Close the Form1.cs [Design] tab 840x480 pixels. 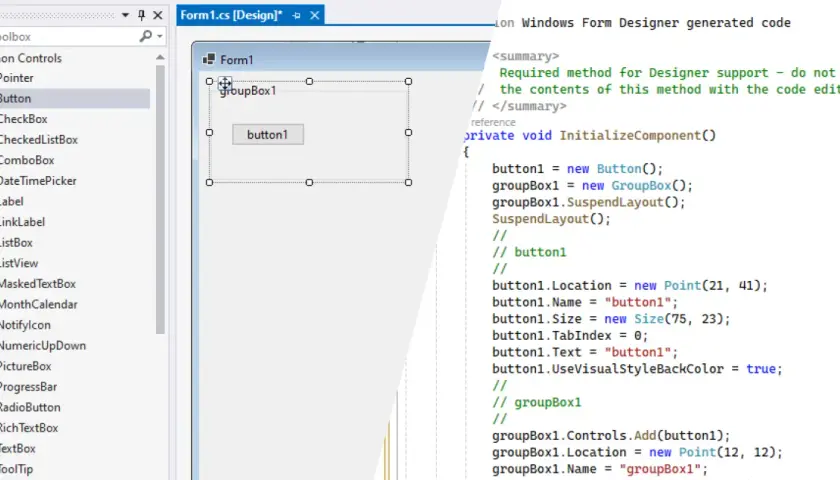coord(314,15)
